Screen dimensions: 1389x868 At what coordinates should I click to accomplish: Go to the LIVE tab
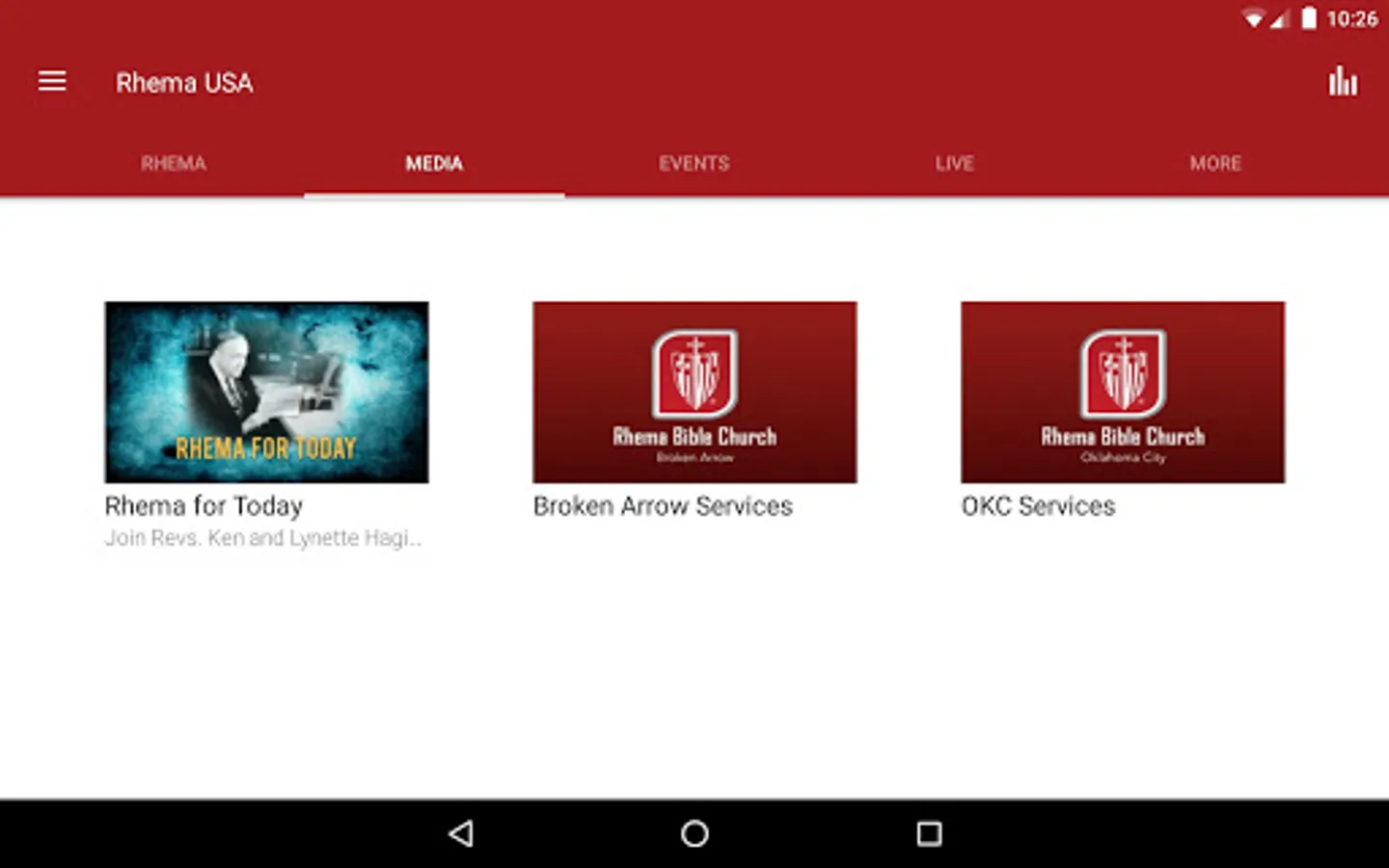coord(955,164)
